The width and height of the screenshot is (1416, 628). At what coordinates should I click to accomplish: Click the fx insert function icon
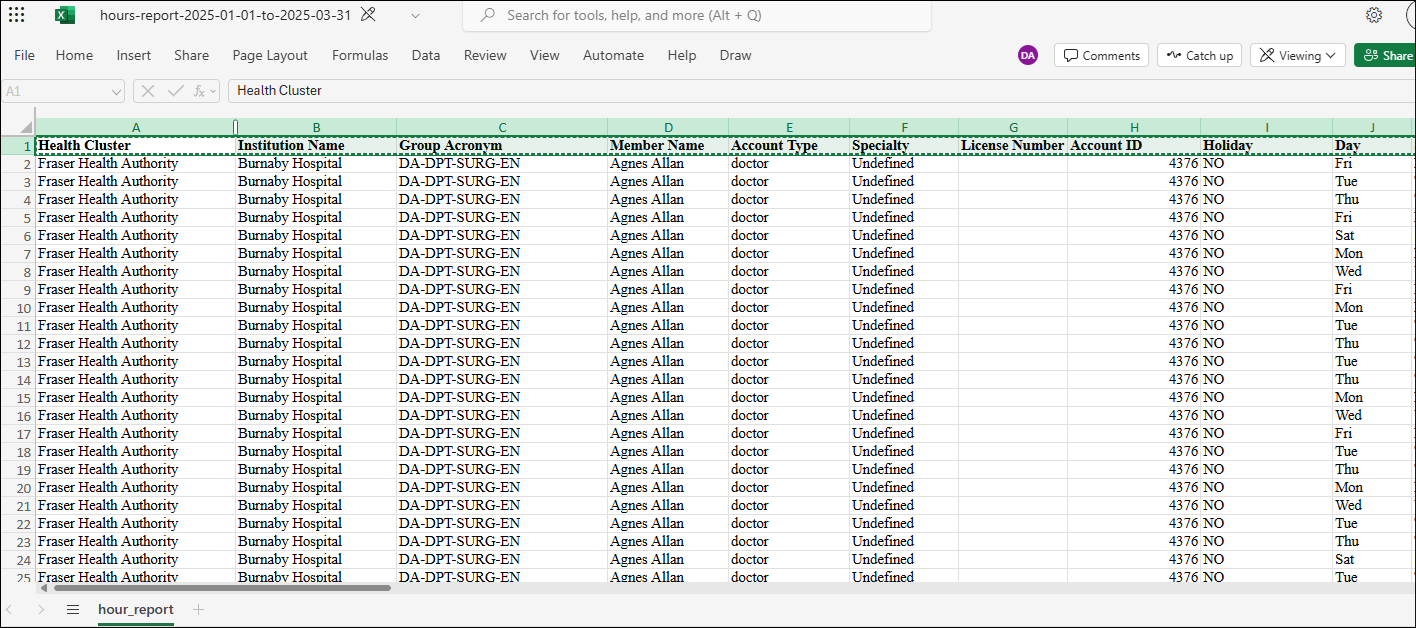199,91
